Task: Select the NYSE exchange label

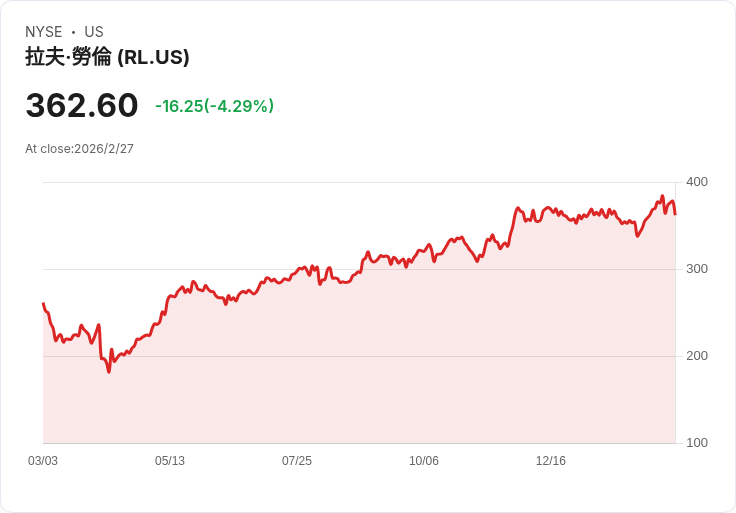Action: [x=44, y=32]
